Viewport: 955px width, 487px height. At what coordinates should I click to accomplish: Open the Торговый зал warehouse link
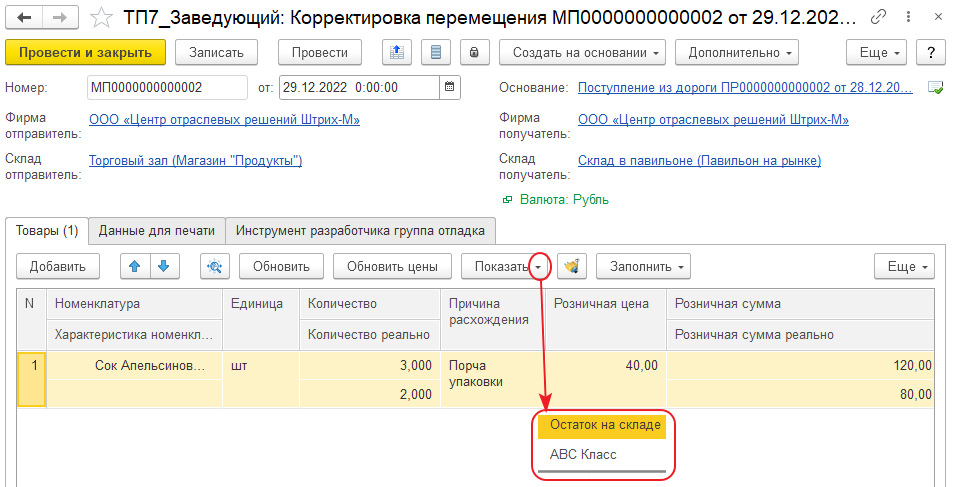pyautogui.click(x=195, y=160)
